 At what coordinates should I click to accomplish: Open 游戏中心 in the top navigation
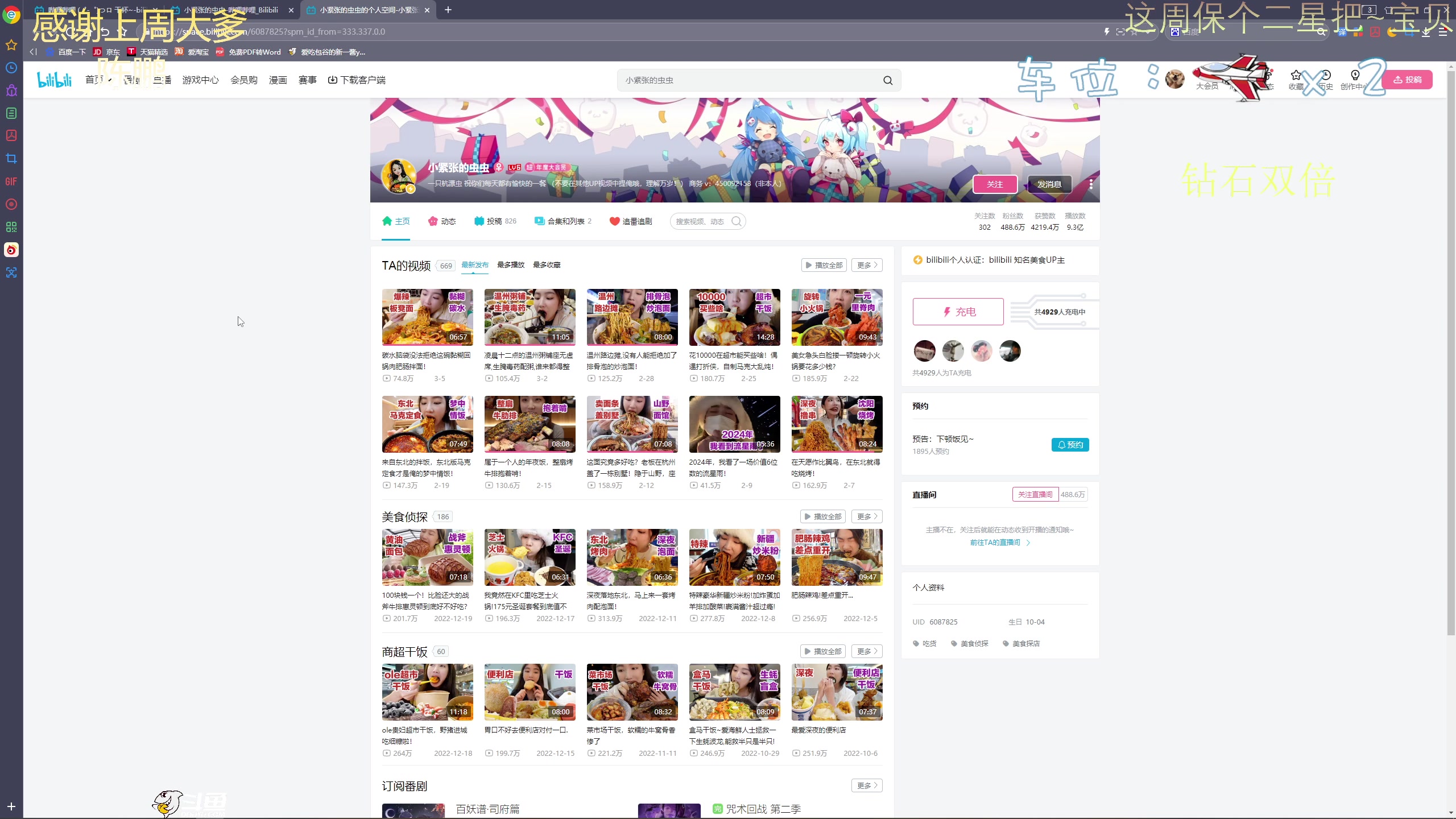click(200, 80)
